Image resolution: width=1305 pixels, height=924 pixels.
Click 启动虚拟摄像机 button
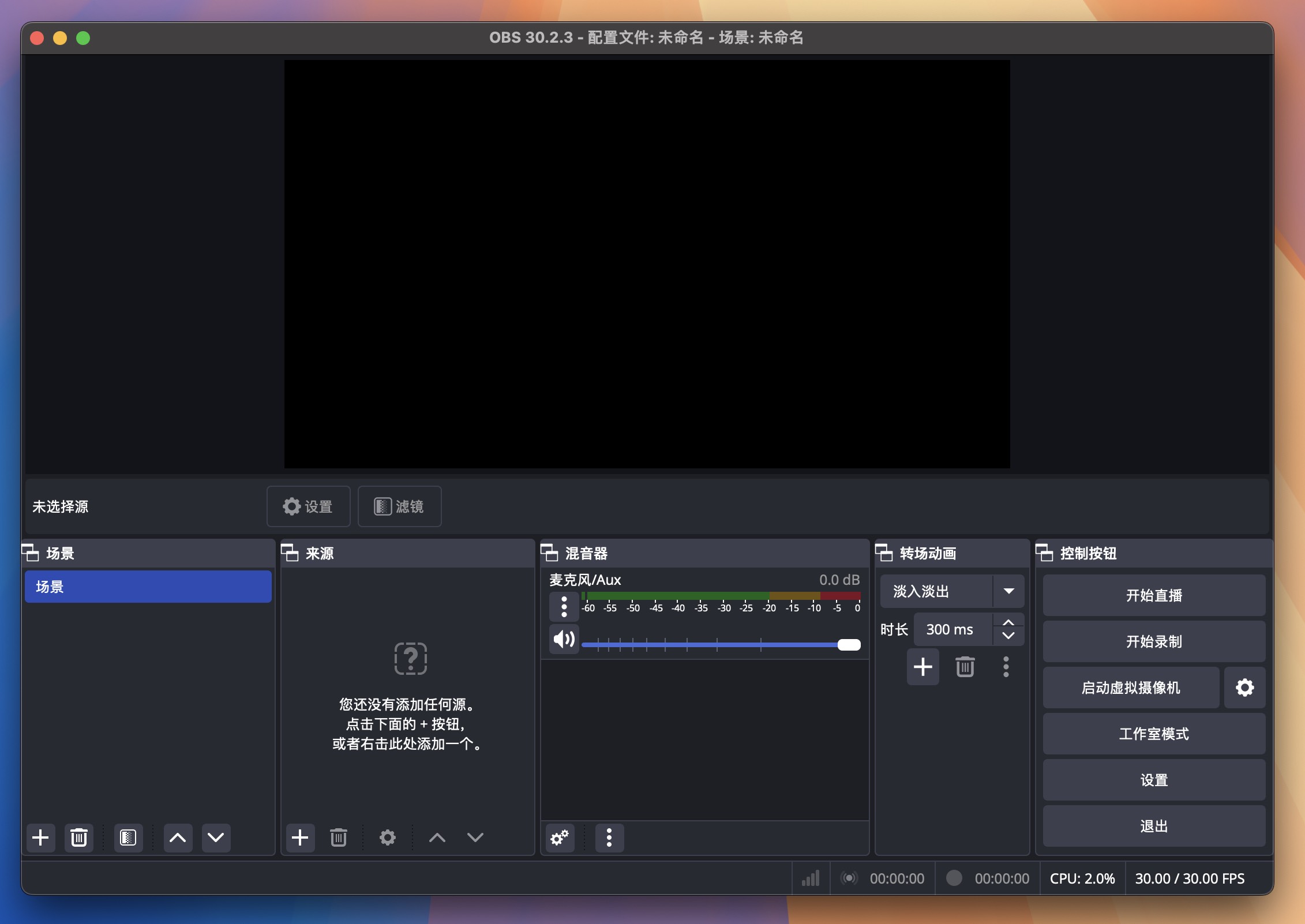(1131, 688)
